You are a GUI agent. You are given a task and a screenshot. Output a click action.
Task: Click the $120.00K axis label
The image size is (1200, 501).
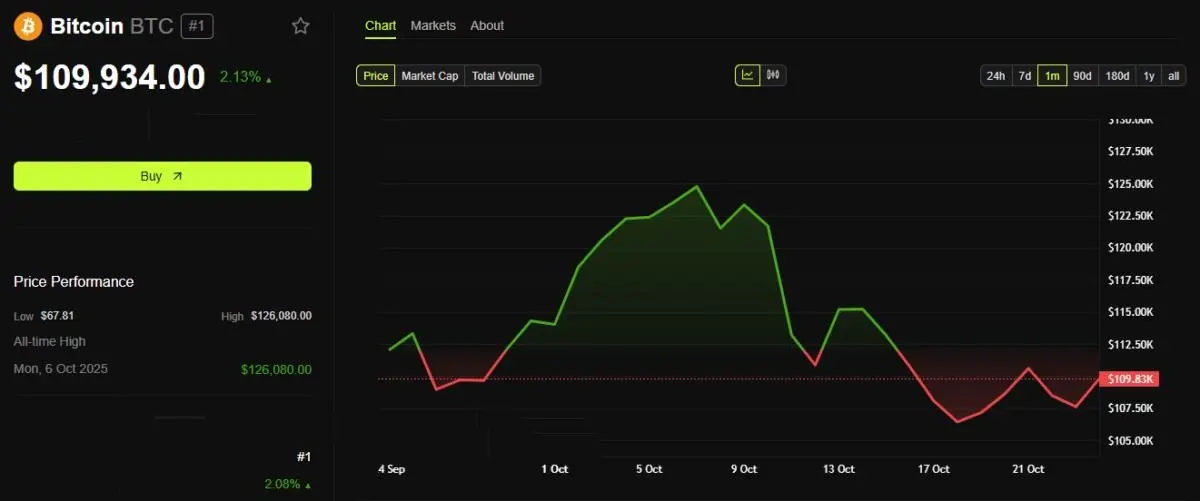tap(1131, 248)
